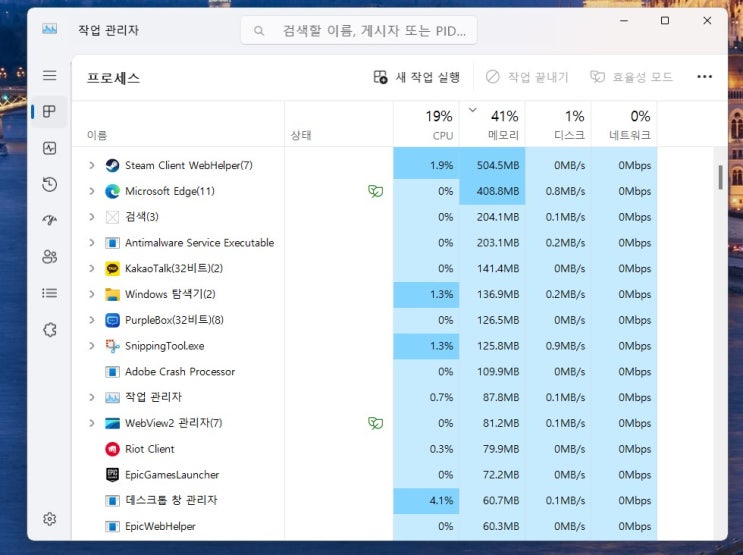The width and height of the screenshot is (743, 555).
Task: Expand KakaoTalk process group
Action: click(x=91, y=268)
